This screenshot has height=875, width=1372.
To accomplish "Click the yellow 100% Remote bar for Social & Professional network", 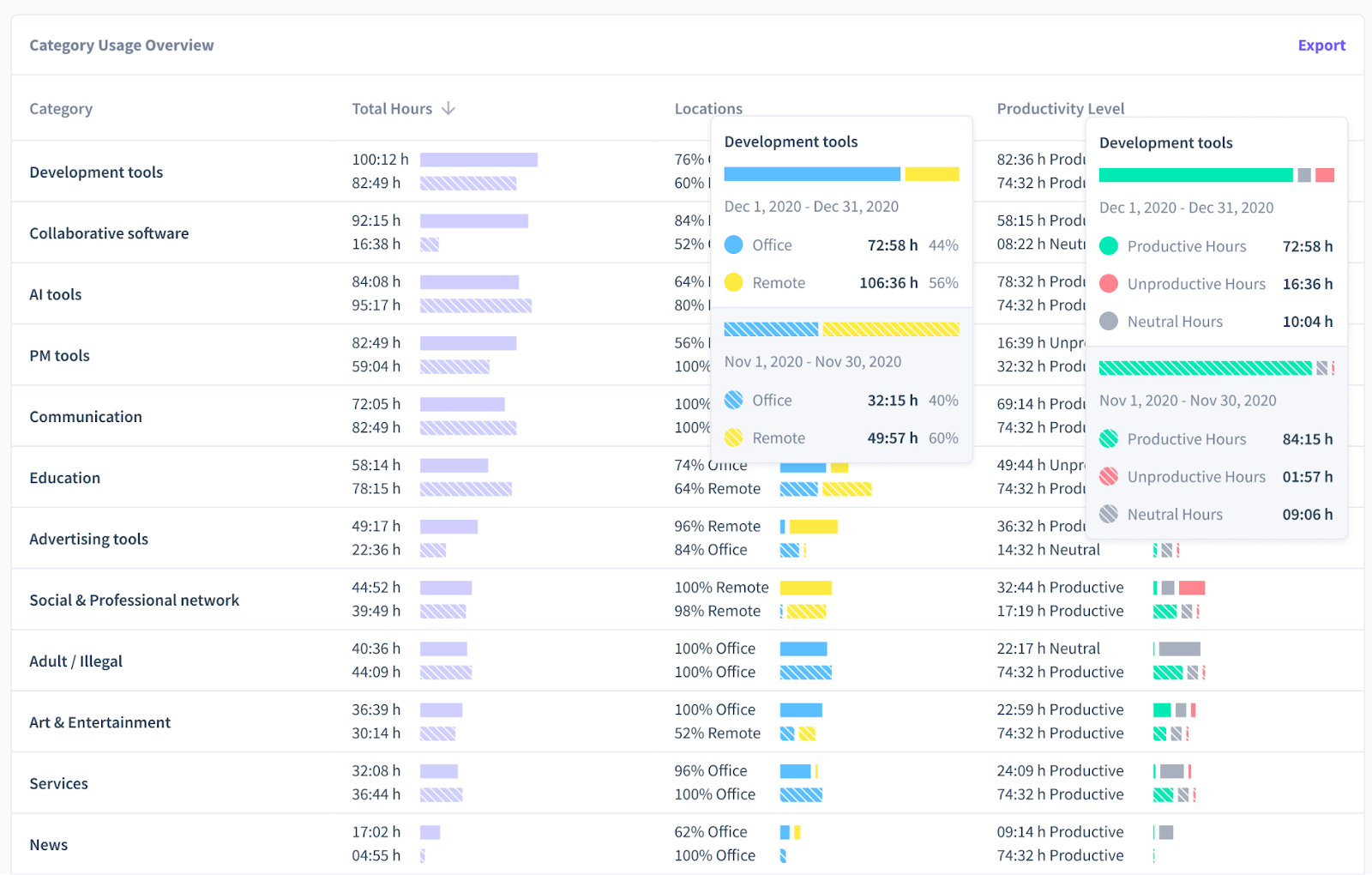I will [x=805, y=588].
